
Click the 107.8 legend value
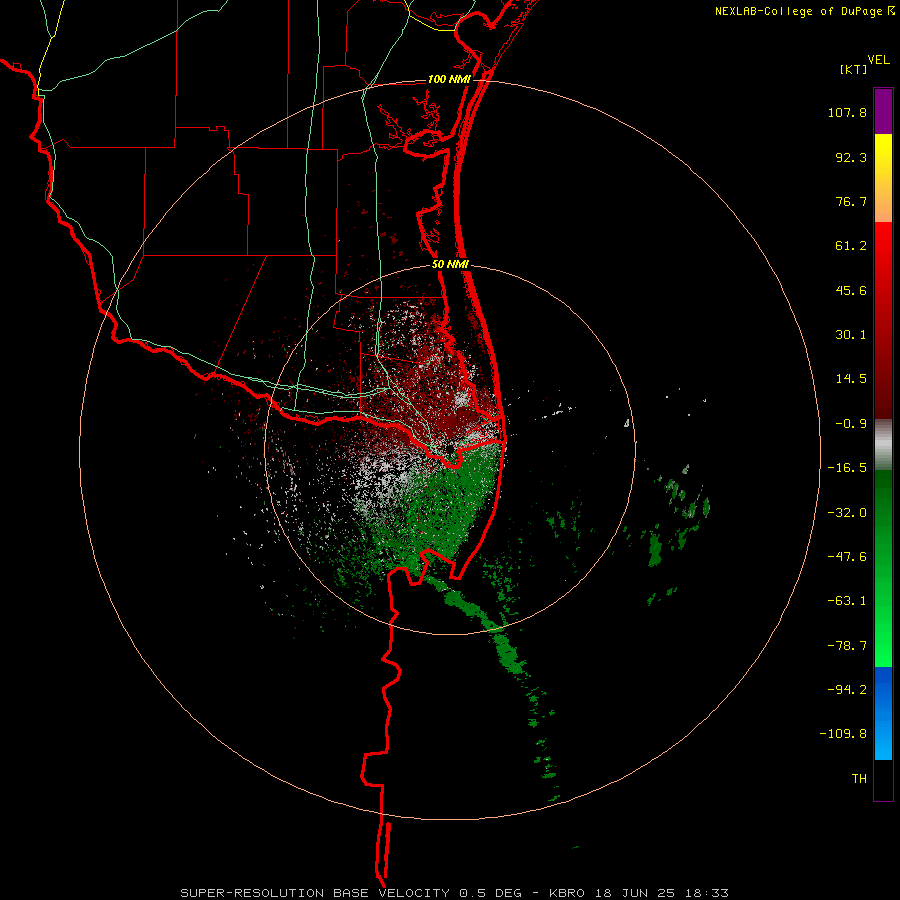coord(847,112)
